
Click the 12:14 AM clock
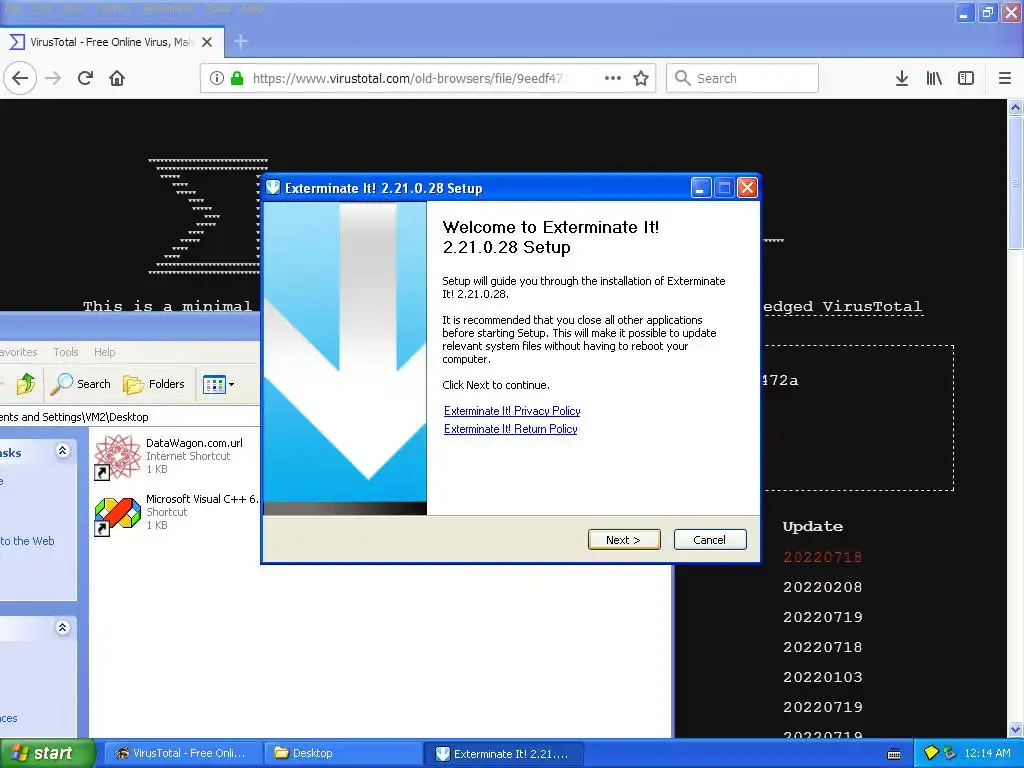[987, 753]
